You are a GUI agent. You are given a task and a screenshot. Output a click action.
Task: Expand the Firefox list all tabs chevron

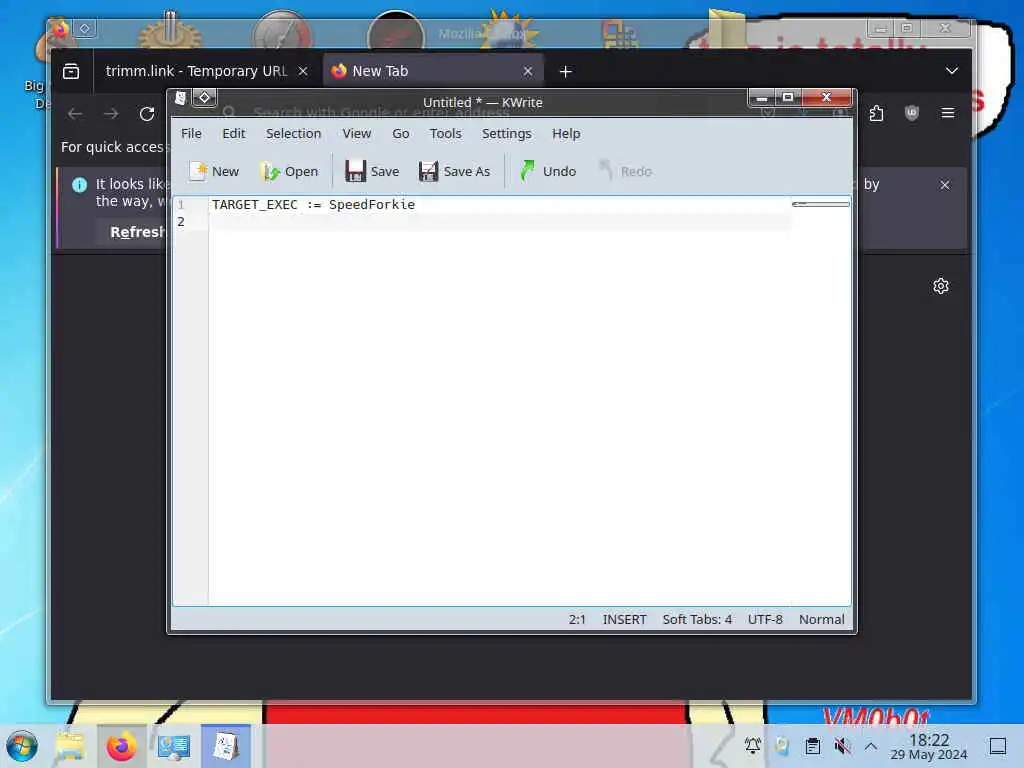(x=952, y=71)
